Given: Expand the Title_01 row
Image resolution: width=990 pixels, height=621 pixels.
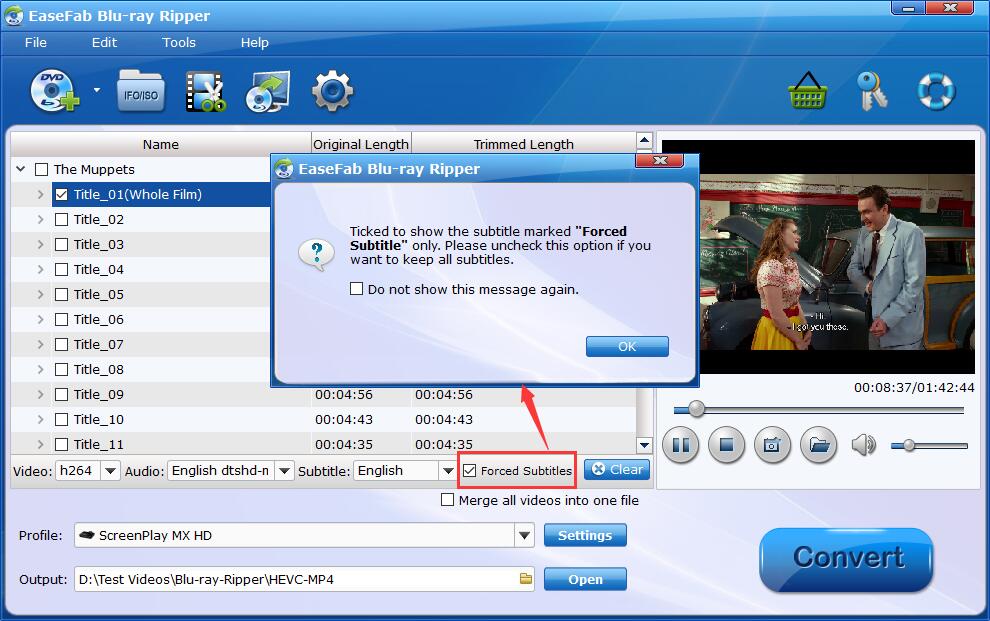Looking at the screenshot, I should 40,194.
